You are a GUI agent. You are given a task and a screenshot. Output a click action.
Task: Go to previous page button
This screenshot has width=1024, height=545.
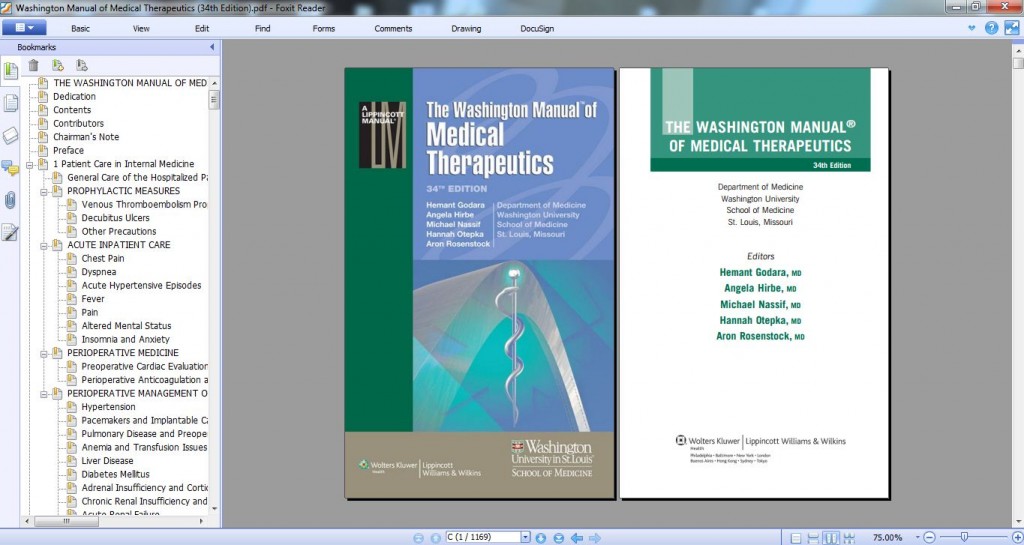point(436,538)
